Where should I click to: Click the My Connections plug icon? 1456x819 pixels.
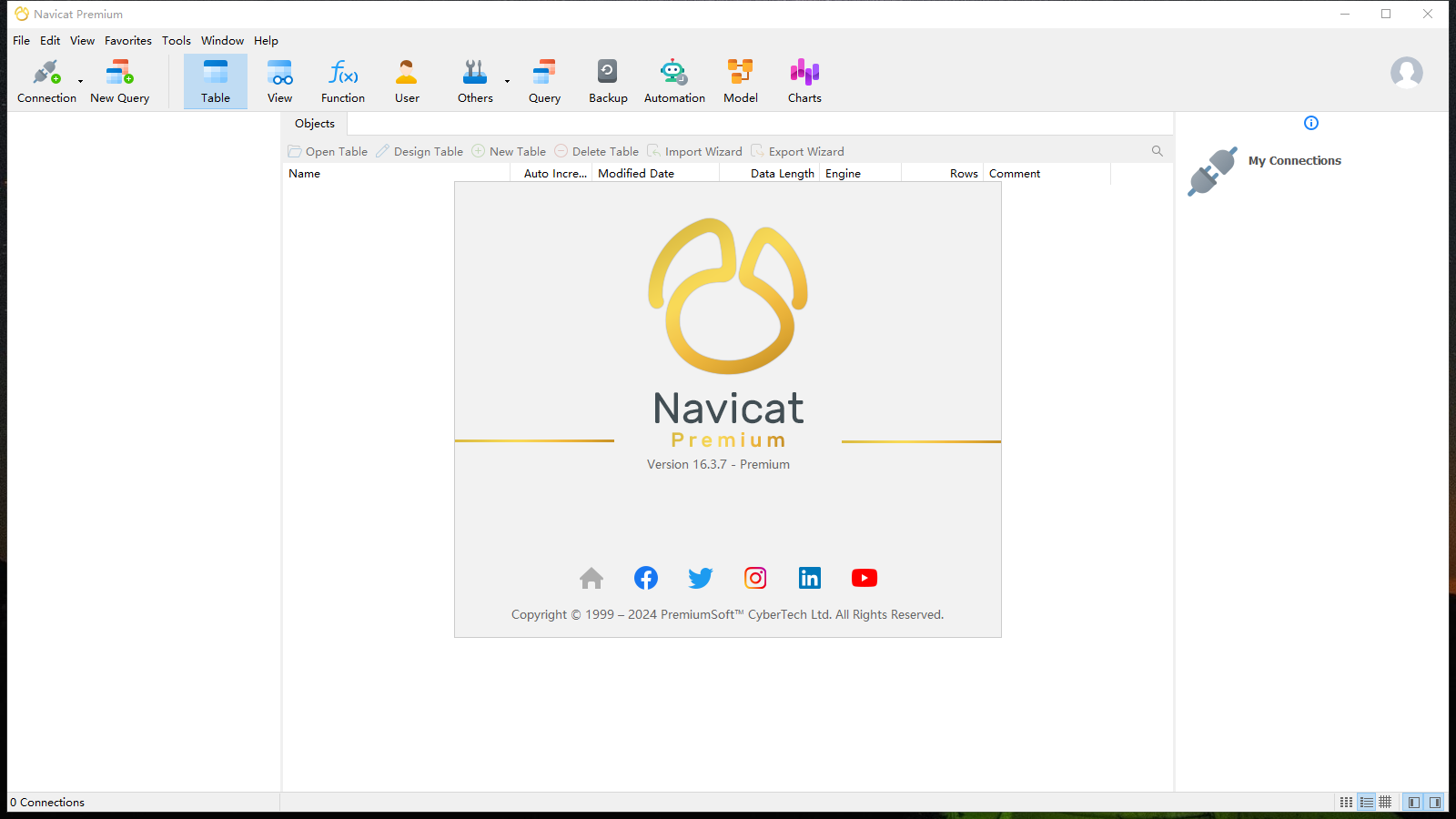1212,171
